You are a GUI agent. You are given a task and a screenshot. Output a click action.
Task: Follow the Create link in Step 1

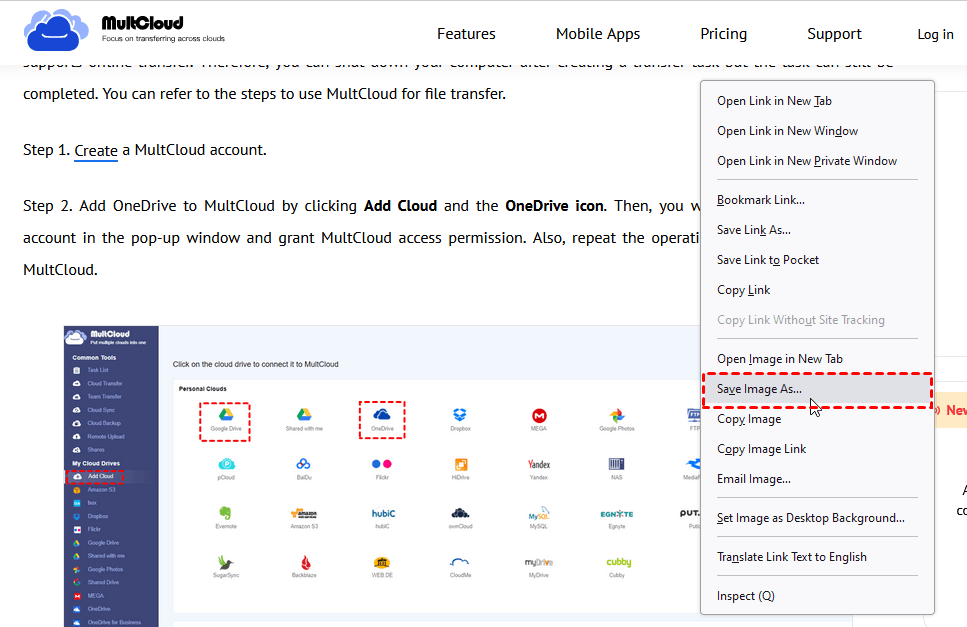point(96,150)
